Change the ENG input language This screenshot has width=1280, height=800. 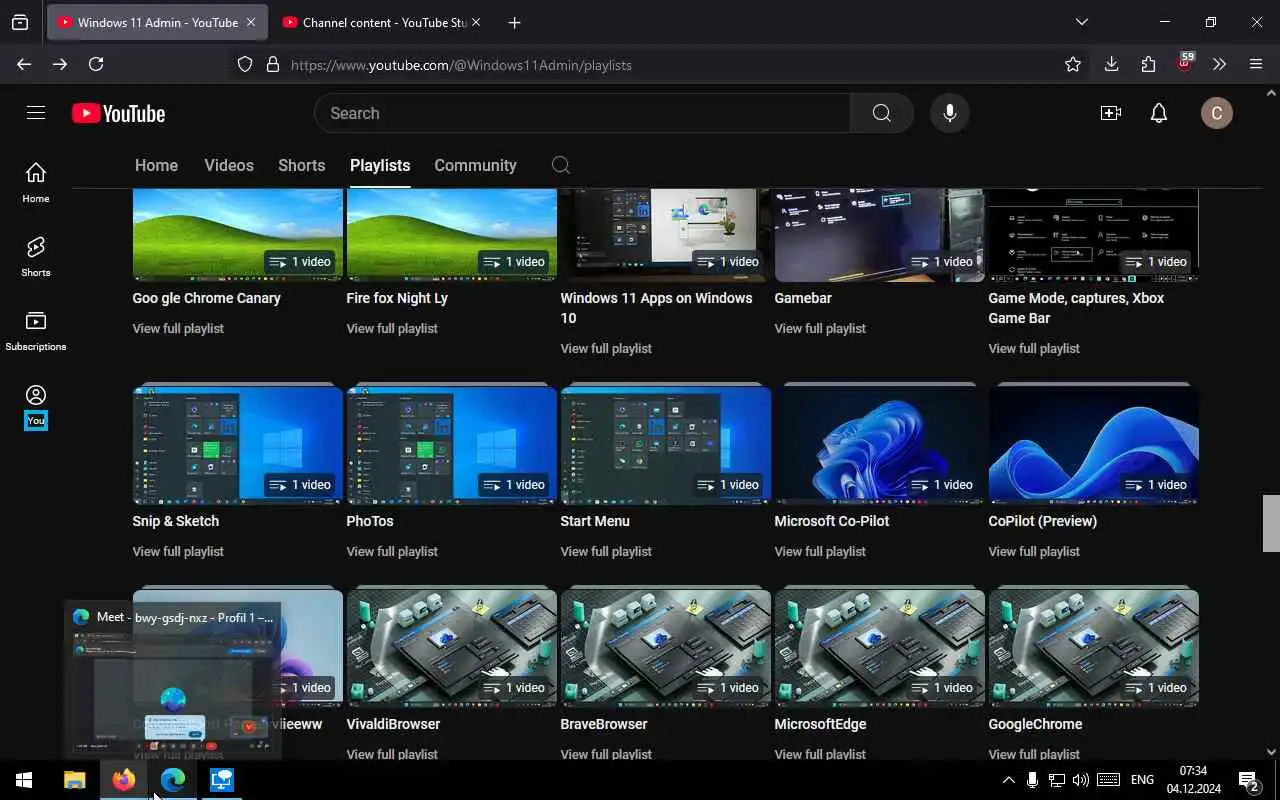point(1142,780)
